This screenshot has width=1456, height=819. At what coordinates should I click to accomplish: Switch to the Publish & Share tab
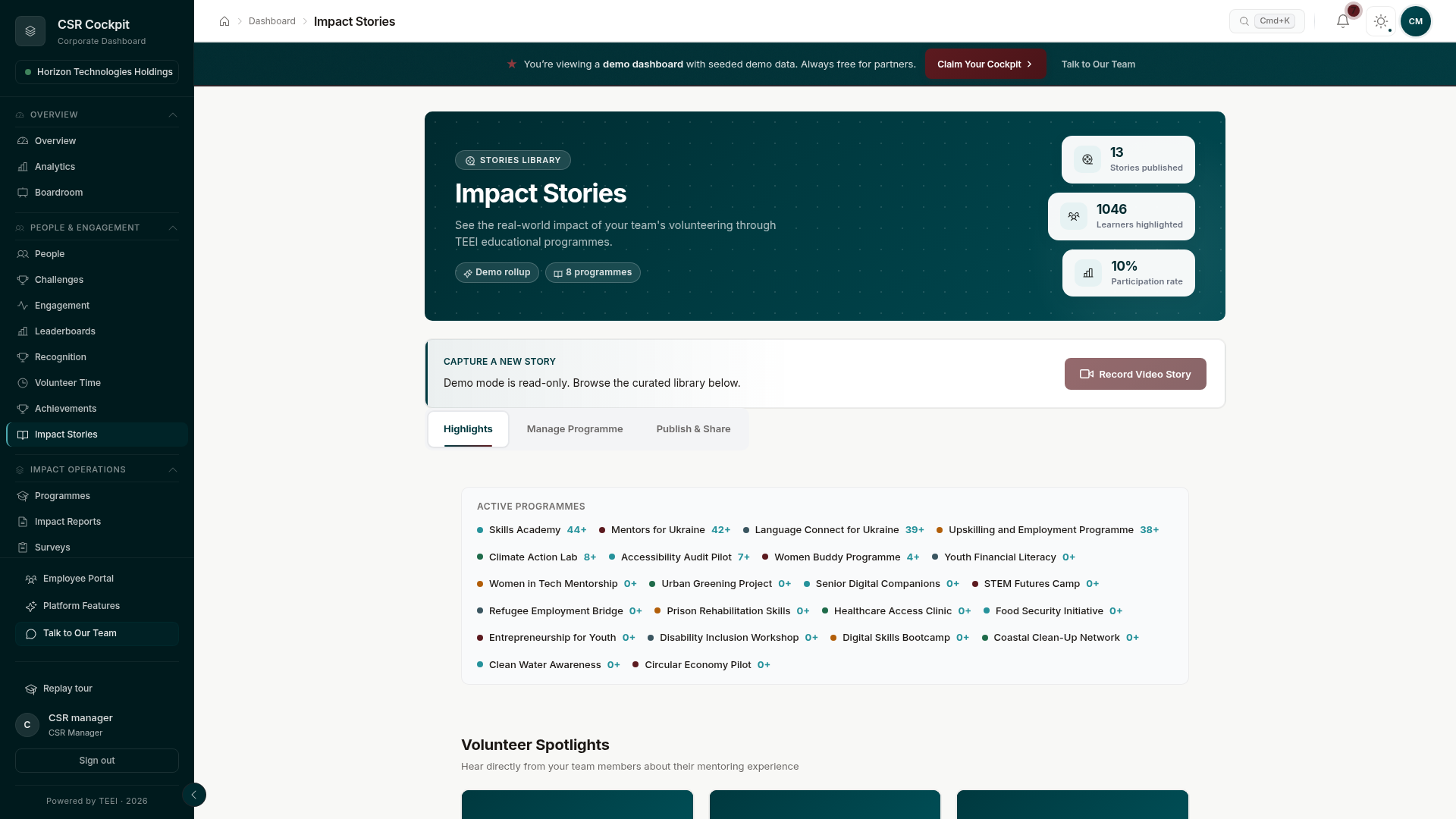click(x=693, y=429)
